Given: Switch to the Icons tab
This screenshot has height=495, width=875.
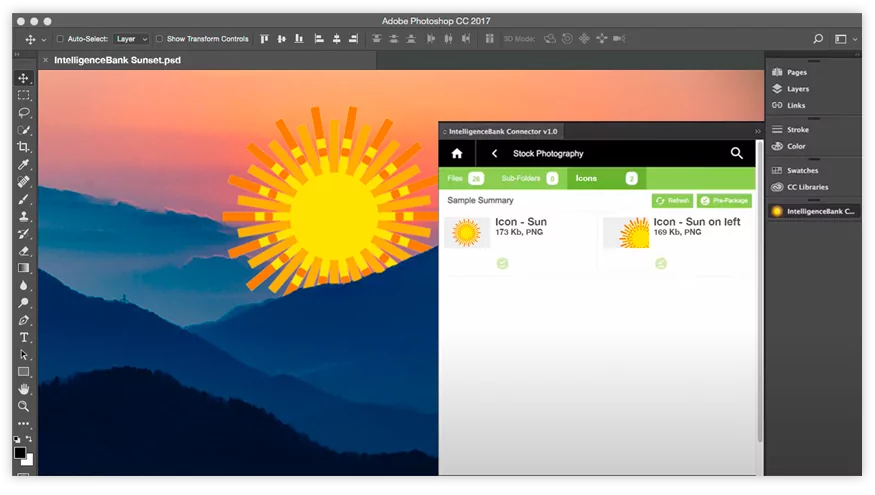Looking at the screenshot, I should point(607,179).
